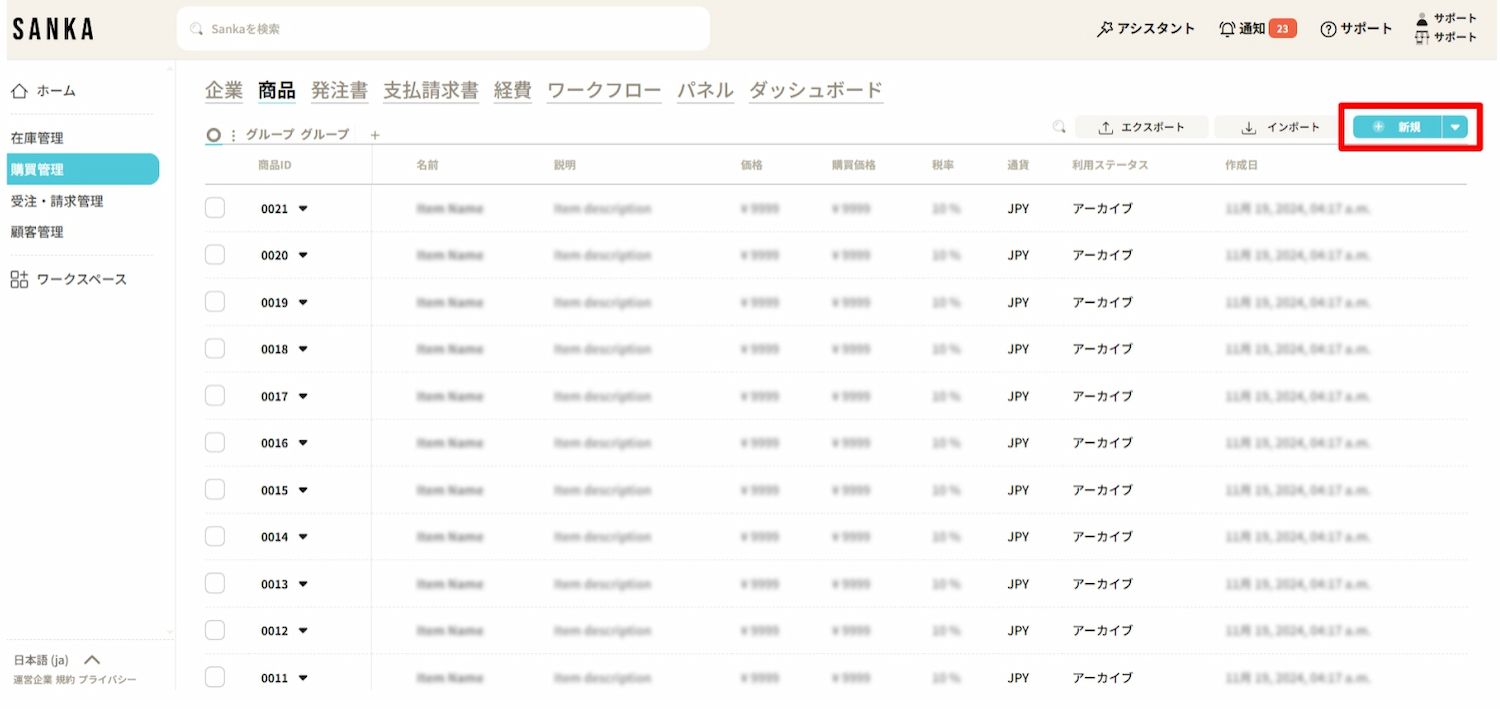The height and width of the screenshot is (709, 1500).
Task: Click the 新規 create button
Action: 1397,127
